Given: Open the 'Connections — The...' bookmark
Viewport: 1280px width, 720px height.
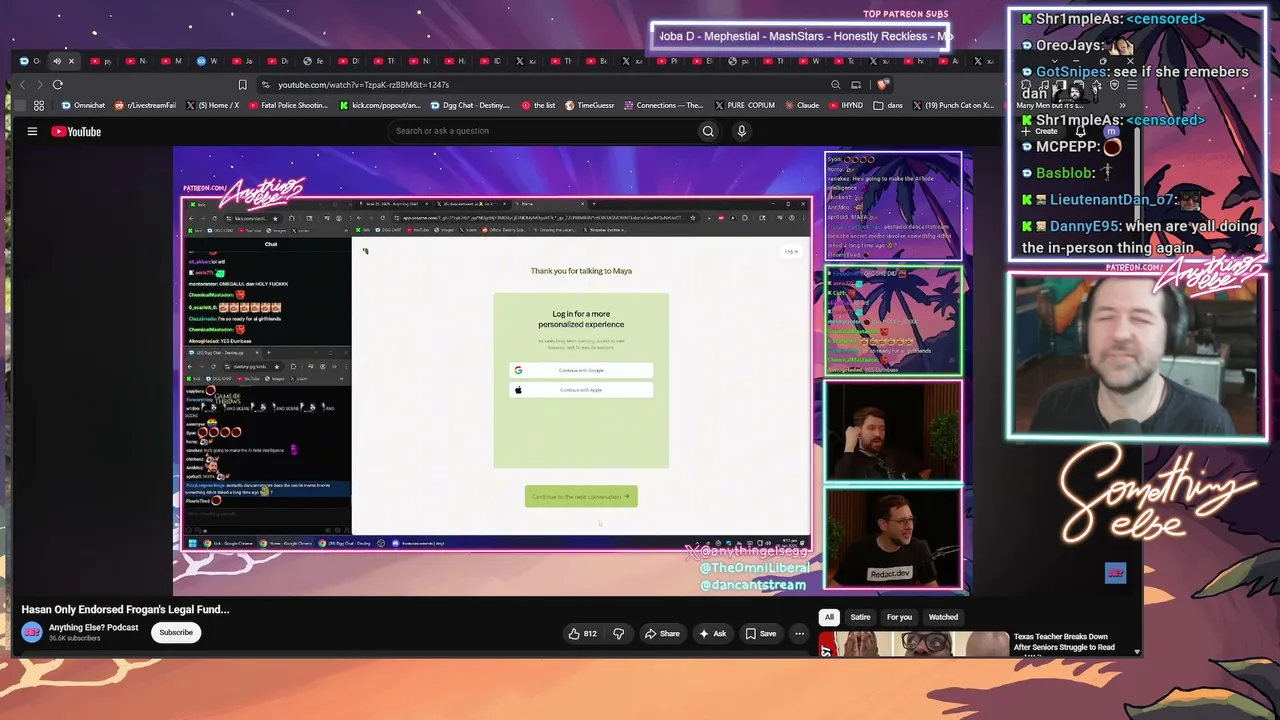Looking at the screenshot, I should click(x=664, y=105).
